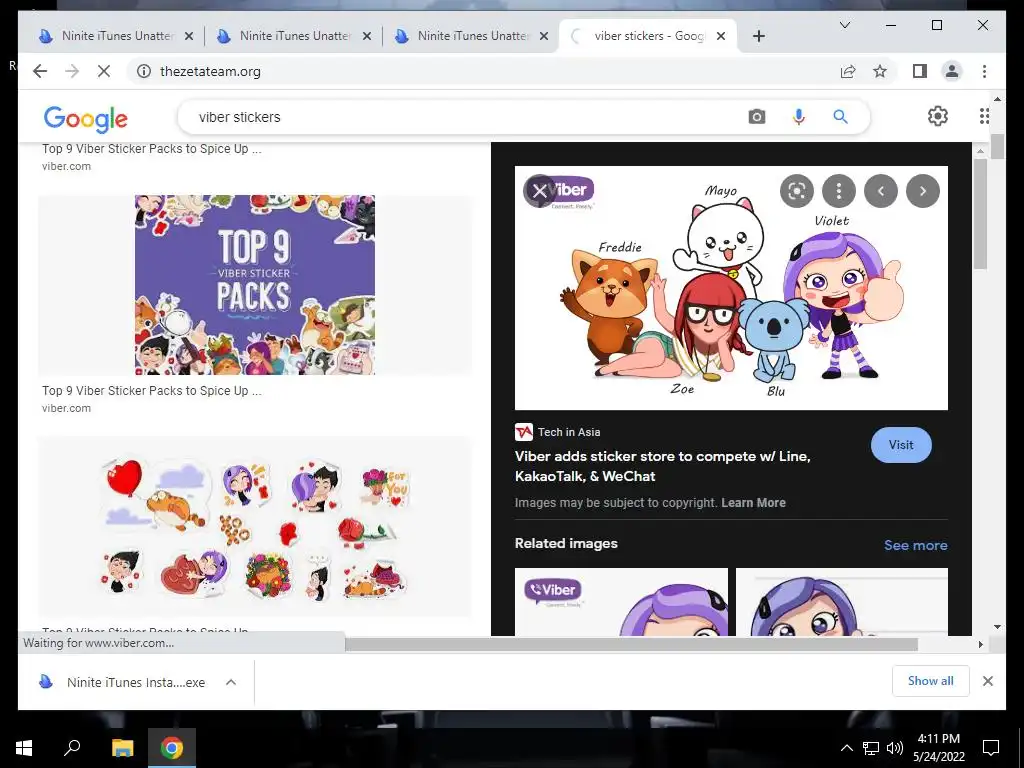This screenshot has width=1024, height=768.
Task: Dismiss the downloads bar
Action: click(988, 681)
